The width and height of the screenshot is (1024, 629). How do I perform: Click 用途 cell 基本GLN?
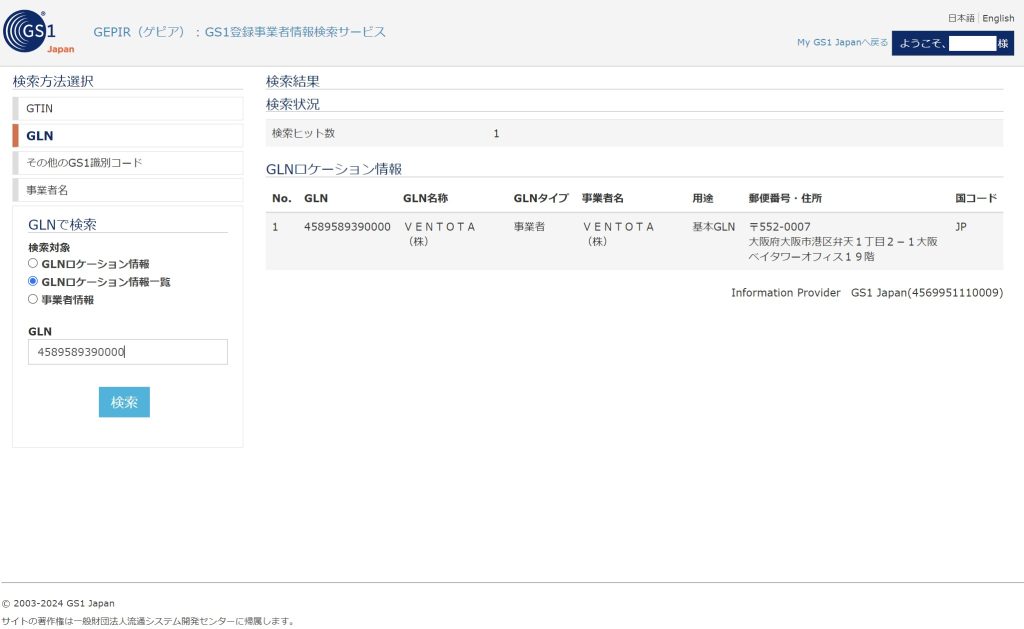tap(713, 227)
